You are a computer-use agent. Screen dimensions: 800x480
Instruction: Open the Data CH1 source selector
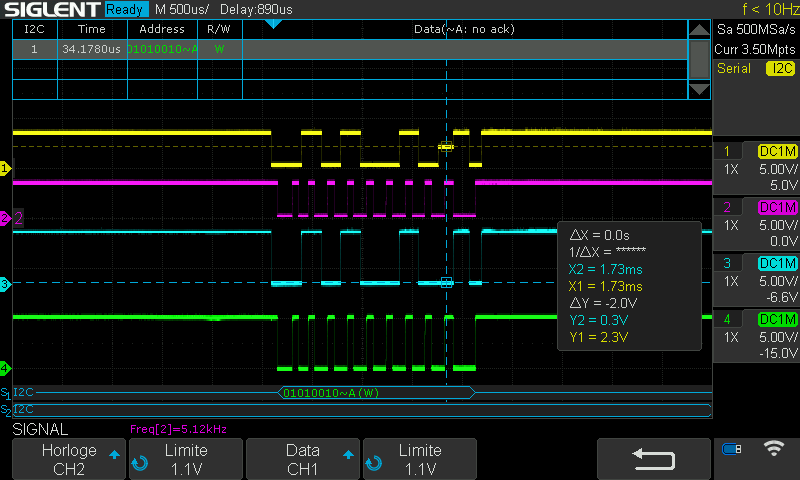pyautogui.click(x=303, y=459)
